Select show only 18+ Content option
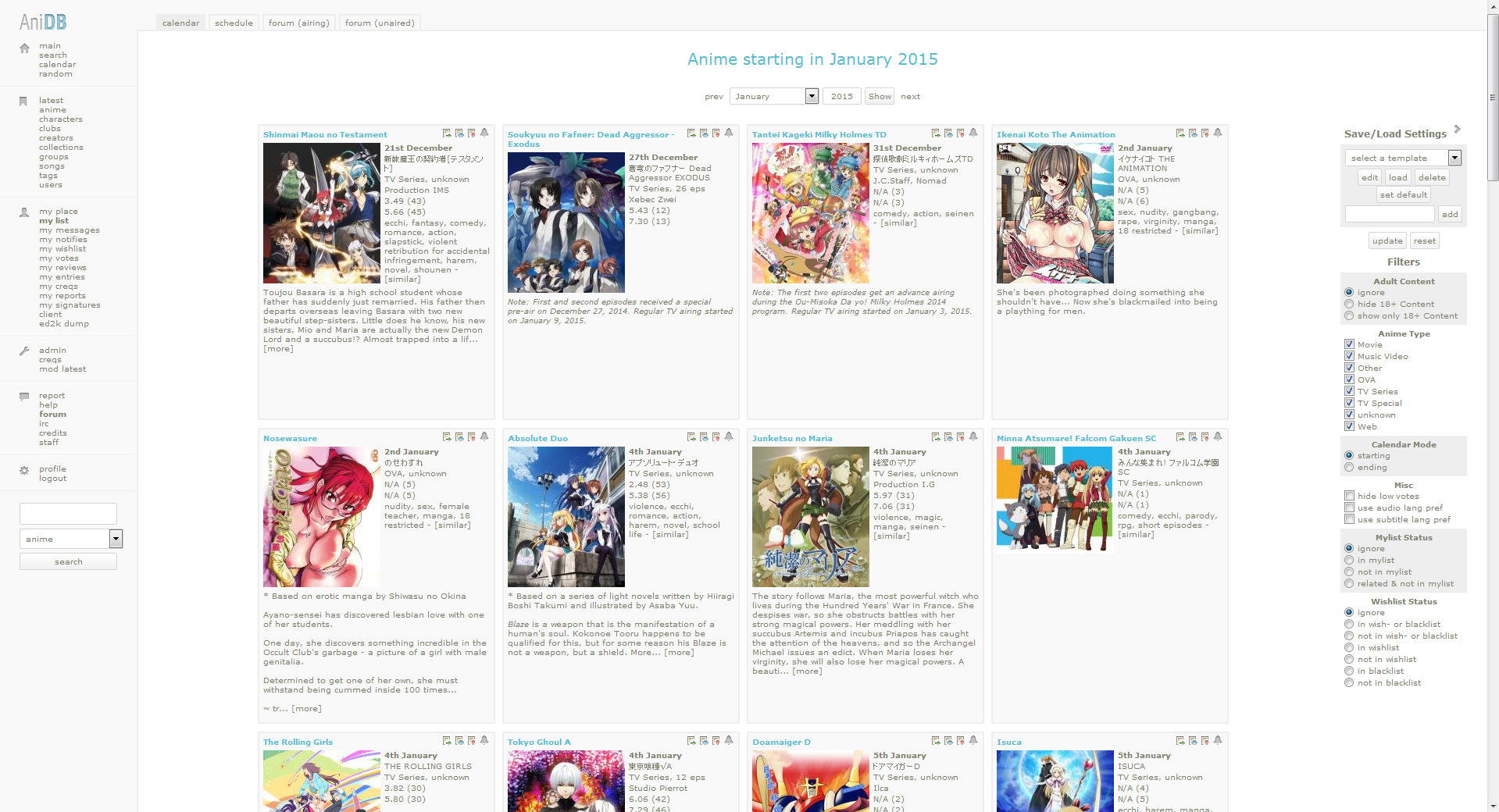This screenshot has width=1499, height=812. (1349, 316)
